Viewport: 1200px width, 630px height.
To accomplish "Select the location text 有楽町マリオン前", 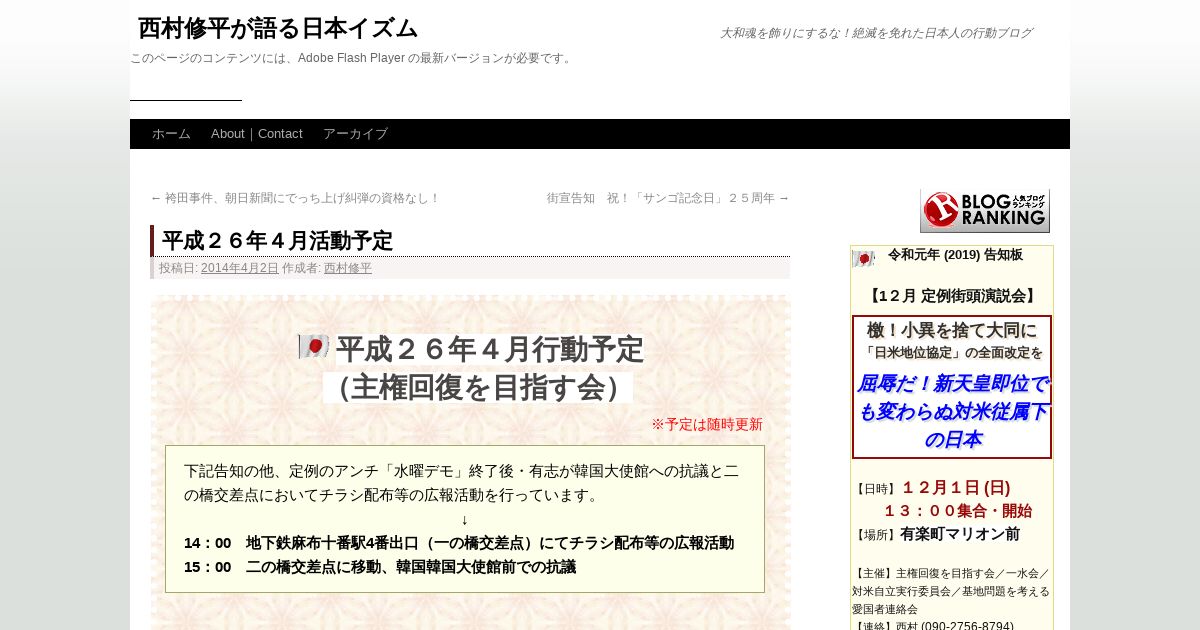I will (960, 534).
